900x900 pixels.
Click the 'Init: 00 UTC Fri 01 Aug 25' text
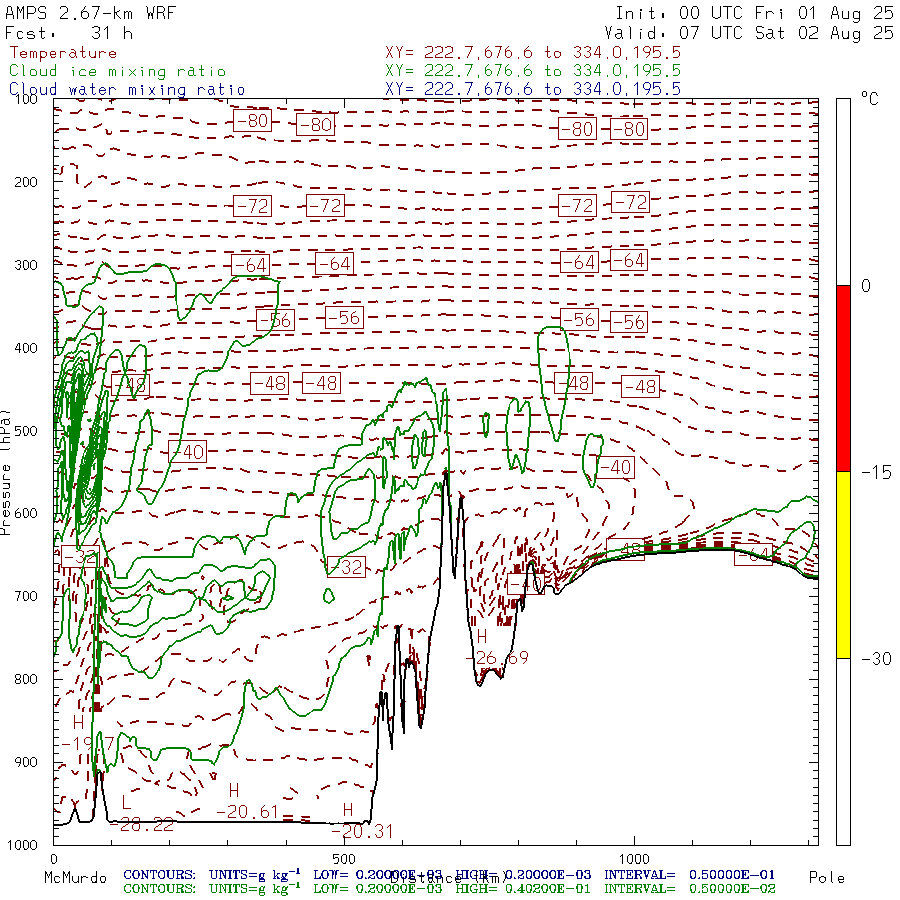click(x=754, y=13)
